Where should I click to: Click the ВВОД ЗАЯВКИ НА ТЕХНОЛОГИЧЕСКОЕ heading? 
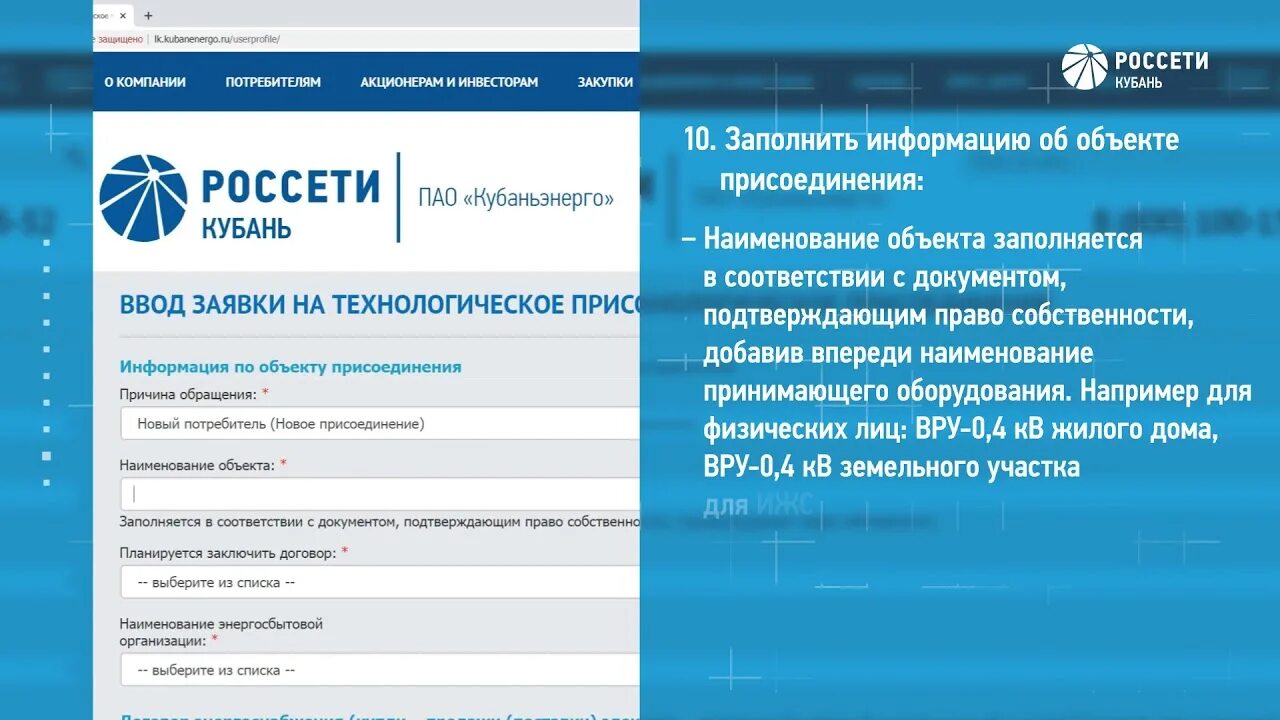pos(379,305)
